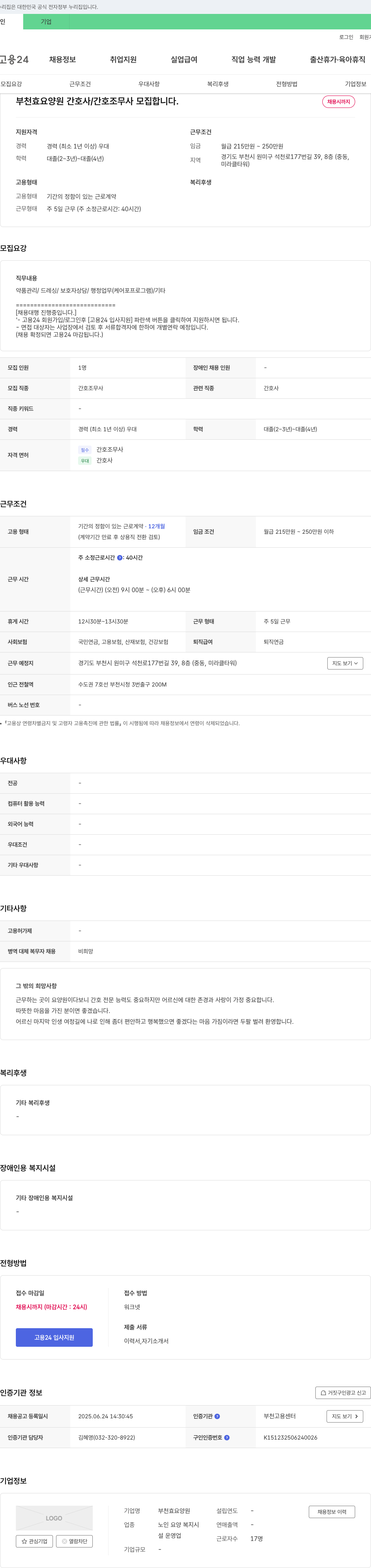The image size is (371, 1568).
Task: Click the break time value 12시30분~13시30분
Action: pos(103,622)
